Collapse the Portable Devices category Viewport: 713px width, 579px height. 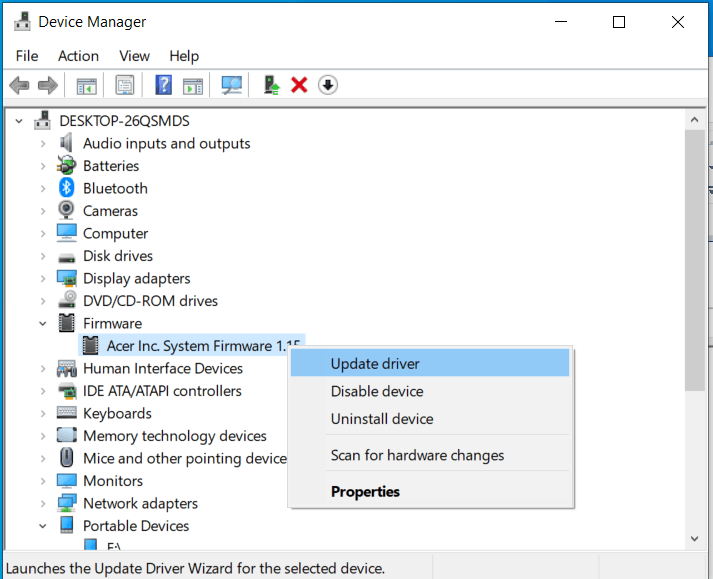43,526
